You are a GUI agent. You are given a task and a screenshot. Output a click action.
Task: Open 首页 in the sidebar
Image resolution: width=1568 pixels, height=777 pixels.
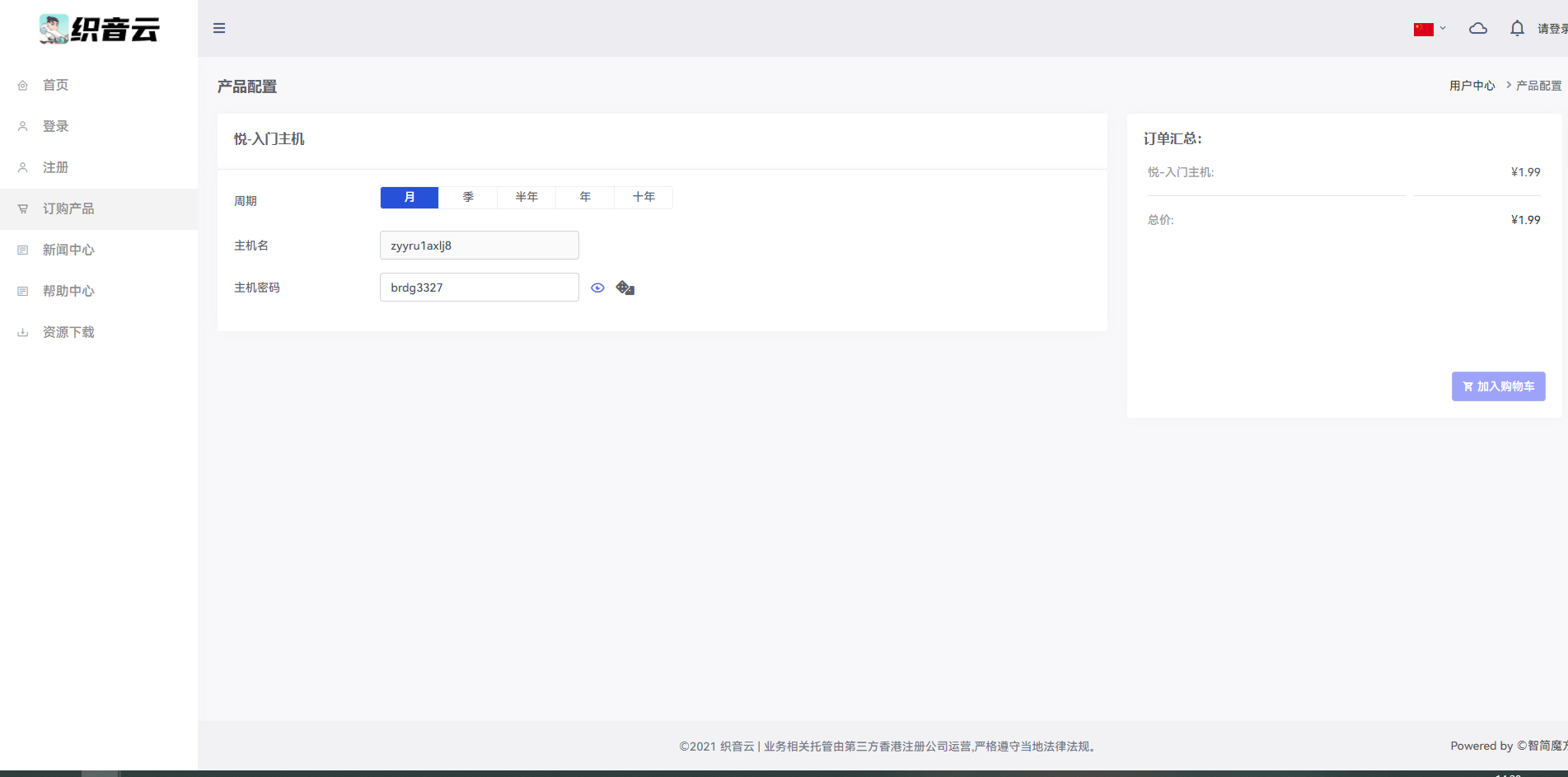pos(56,85)
